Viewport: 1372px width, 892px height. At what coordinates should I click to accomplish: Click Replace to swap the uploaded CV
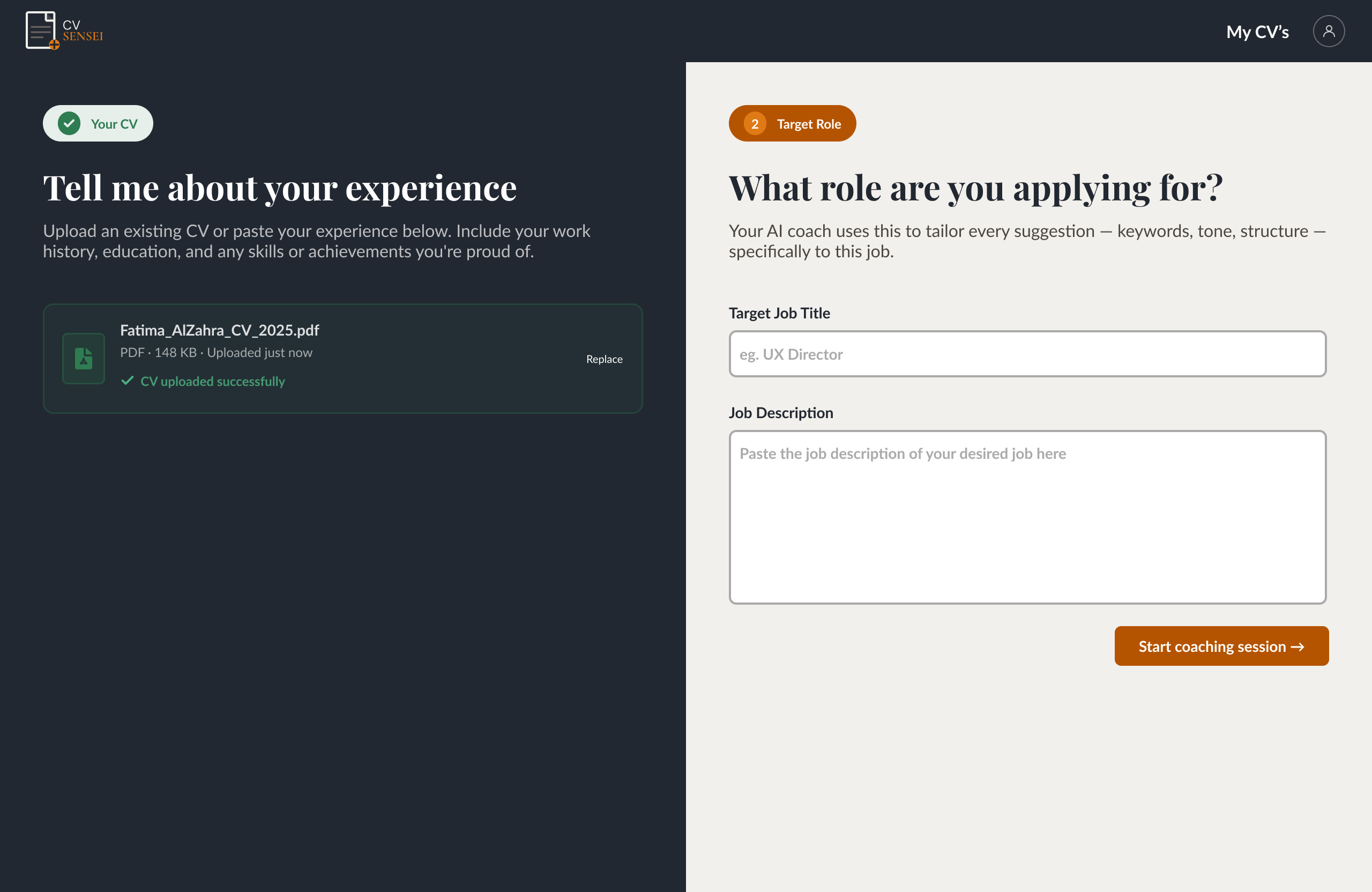(603, 358)
